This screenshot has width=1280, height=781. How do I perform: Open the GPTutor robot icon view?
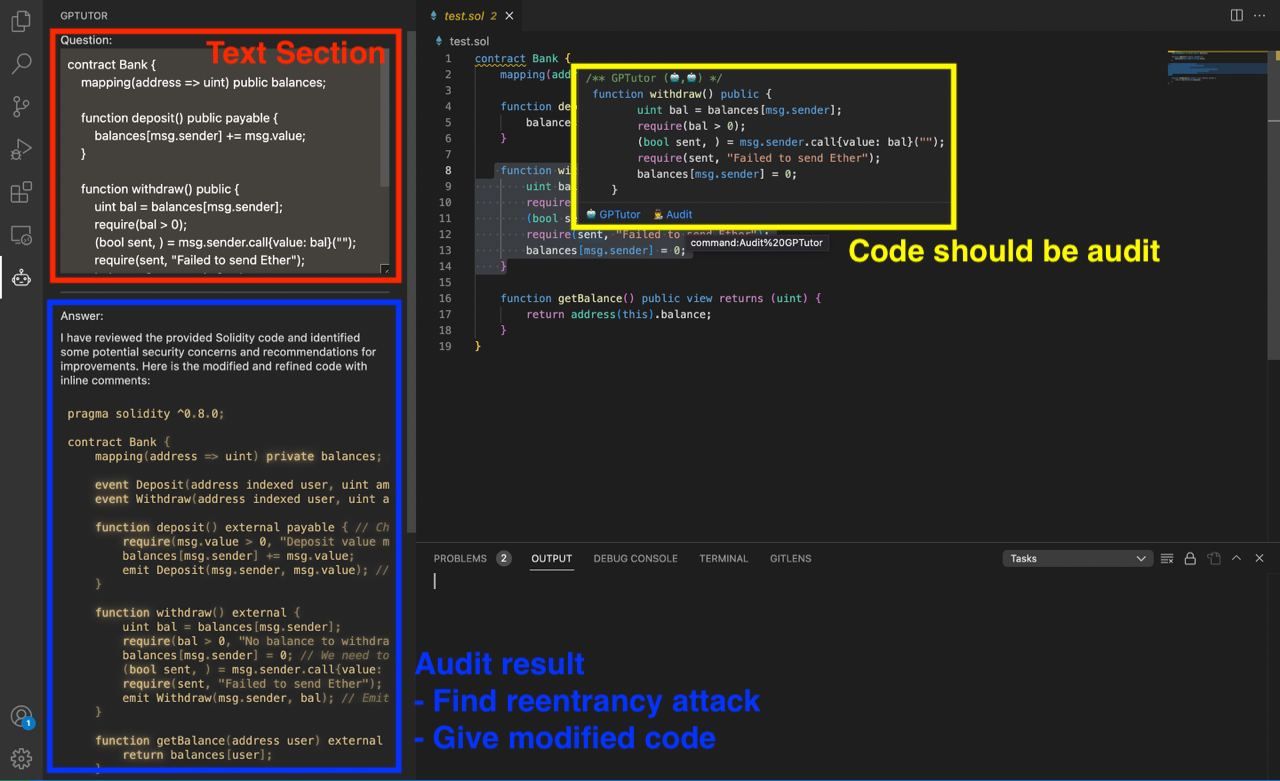click(x=21, y=278)
